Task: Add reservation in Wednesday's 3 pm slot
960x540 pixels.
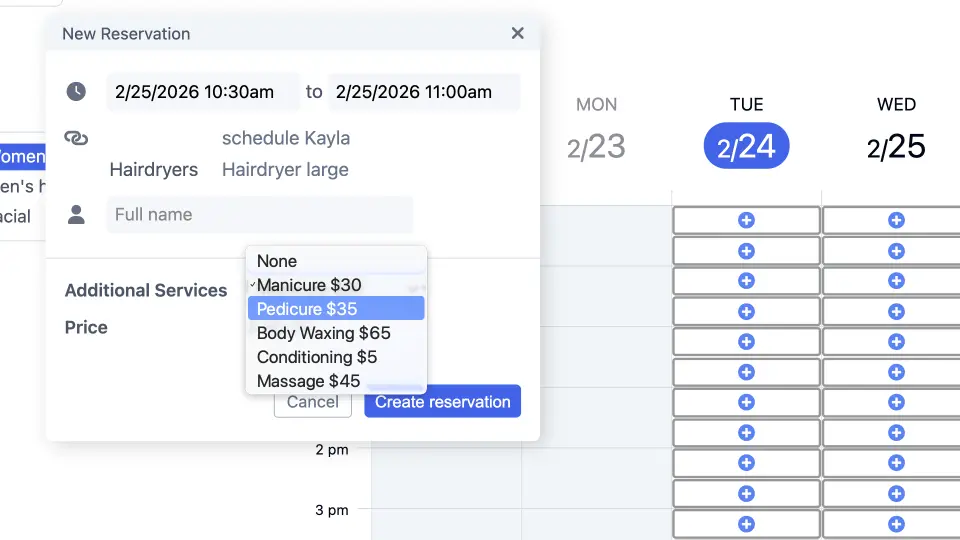Action: (896, 524)
